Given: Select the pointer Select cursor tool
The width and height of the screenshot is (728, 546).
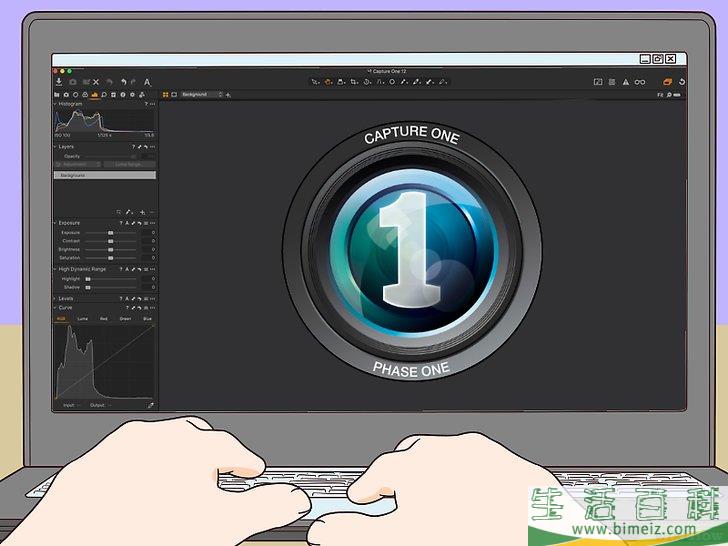Looking at the screenshot, I should click(315, 82).
